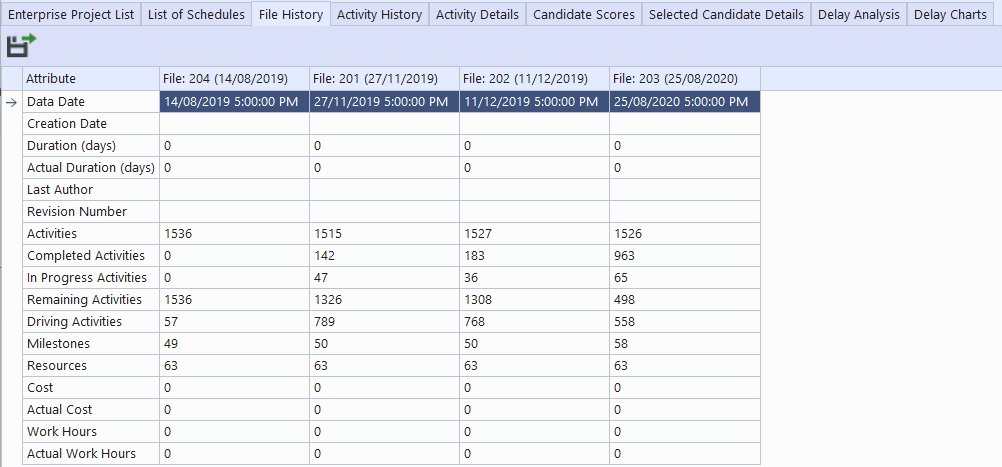Go to the Activity Details tab
Viewport: 1002px width, 467px height.
[477, 14]
